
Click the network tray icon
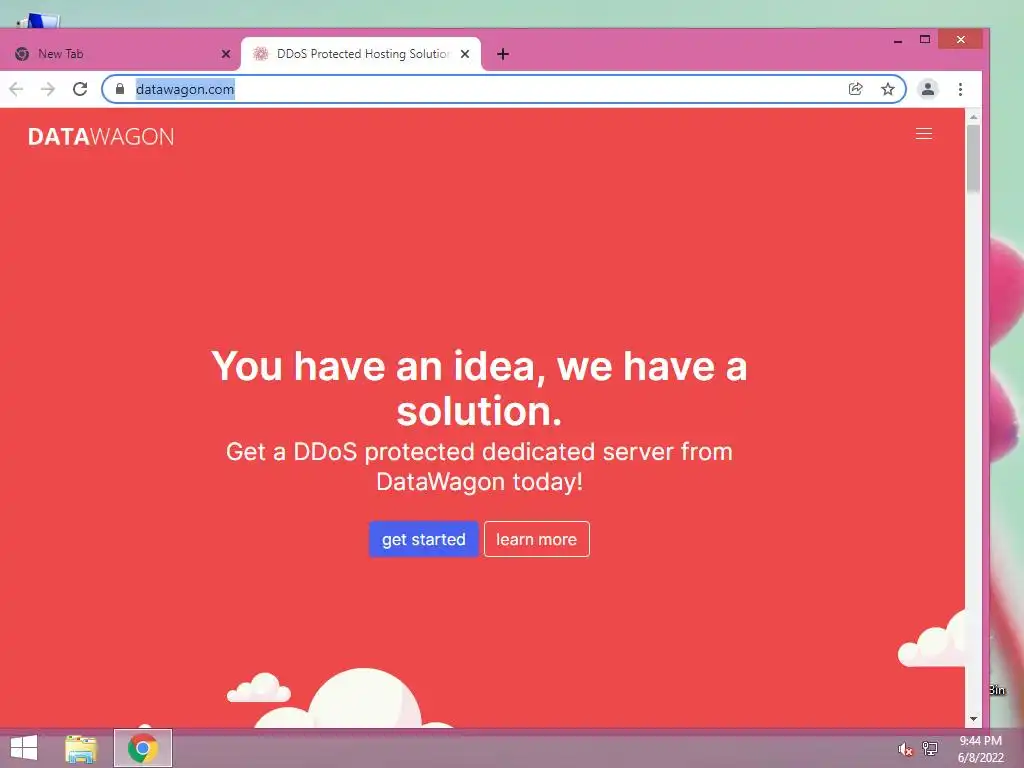pyautogui.click(x=930, y=748)
